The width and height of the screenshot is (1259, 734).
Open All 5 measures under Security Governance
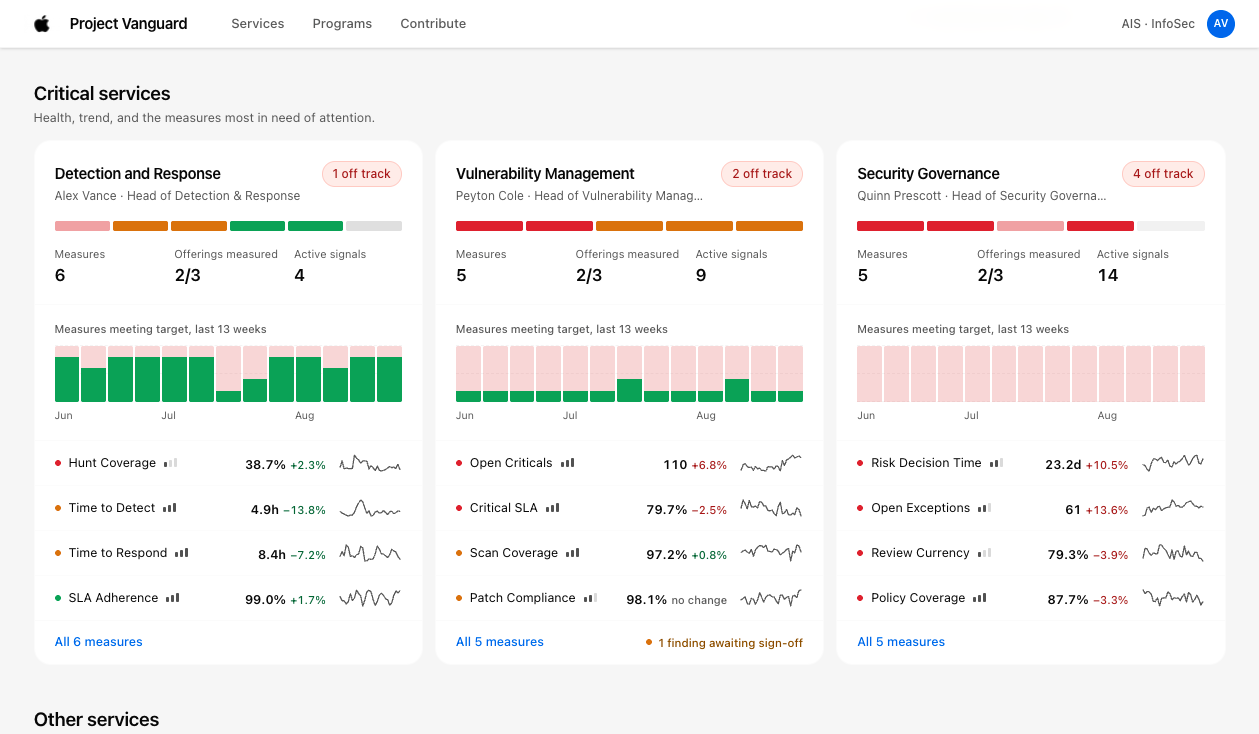tap(901, 642)
